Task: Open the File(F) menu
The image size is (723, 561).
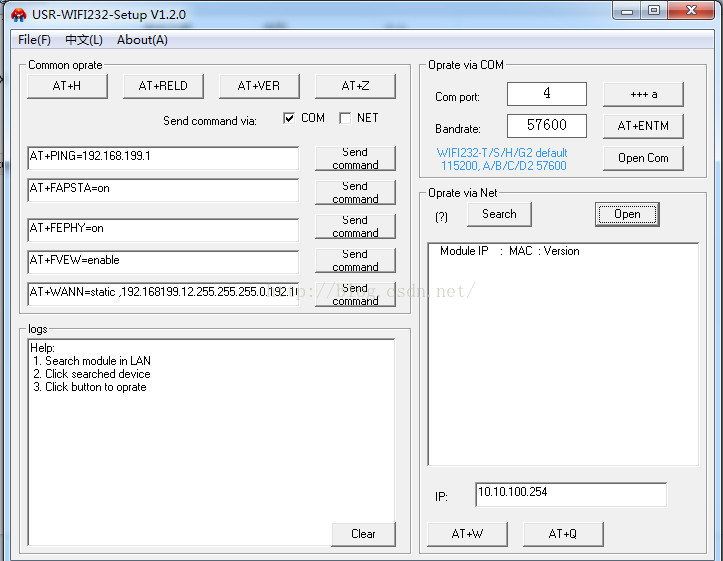Action: click(34, 40)
